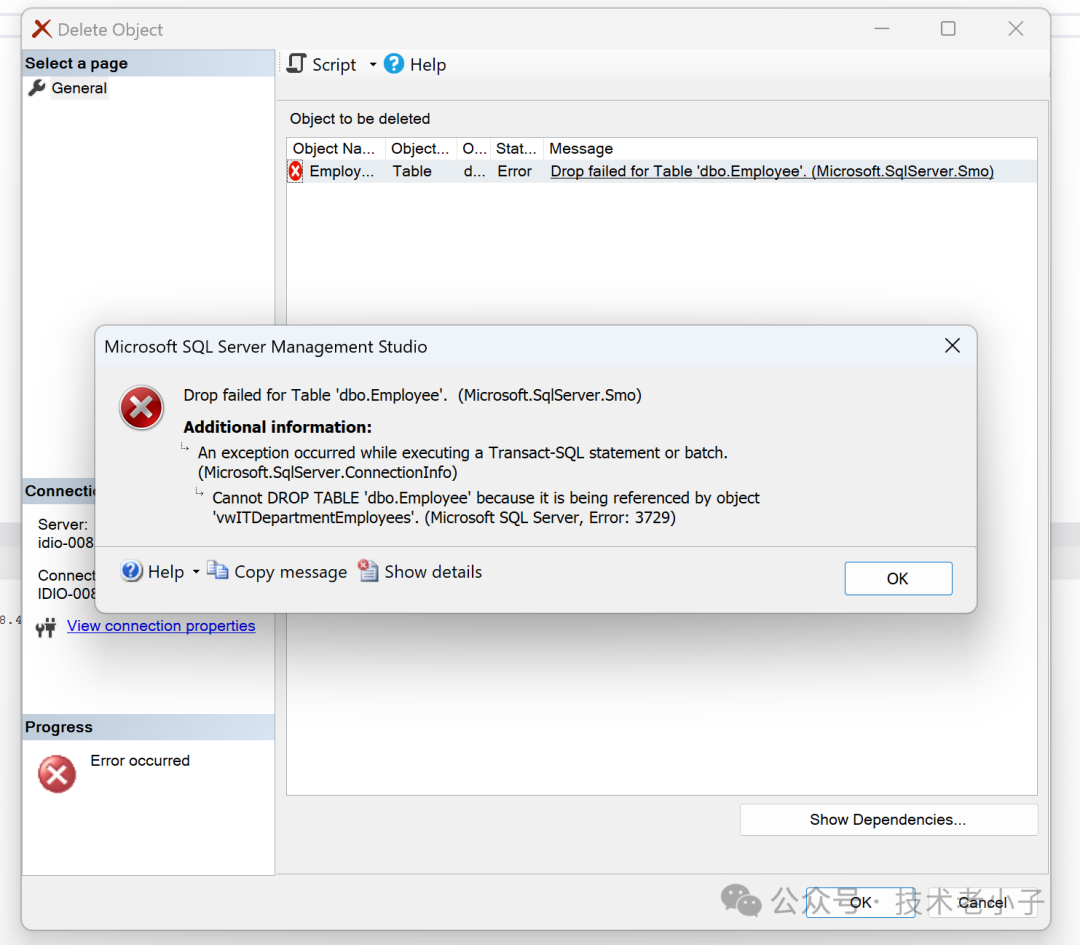Click the Object Name column header
The width and height of the screenshot is (1080, 945).
334,148
